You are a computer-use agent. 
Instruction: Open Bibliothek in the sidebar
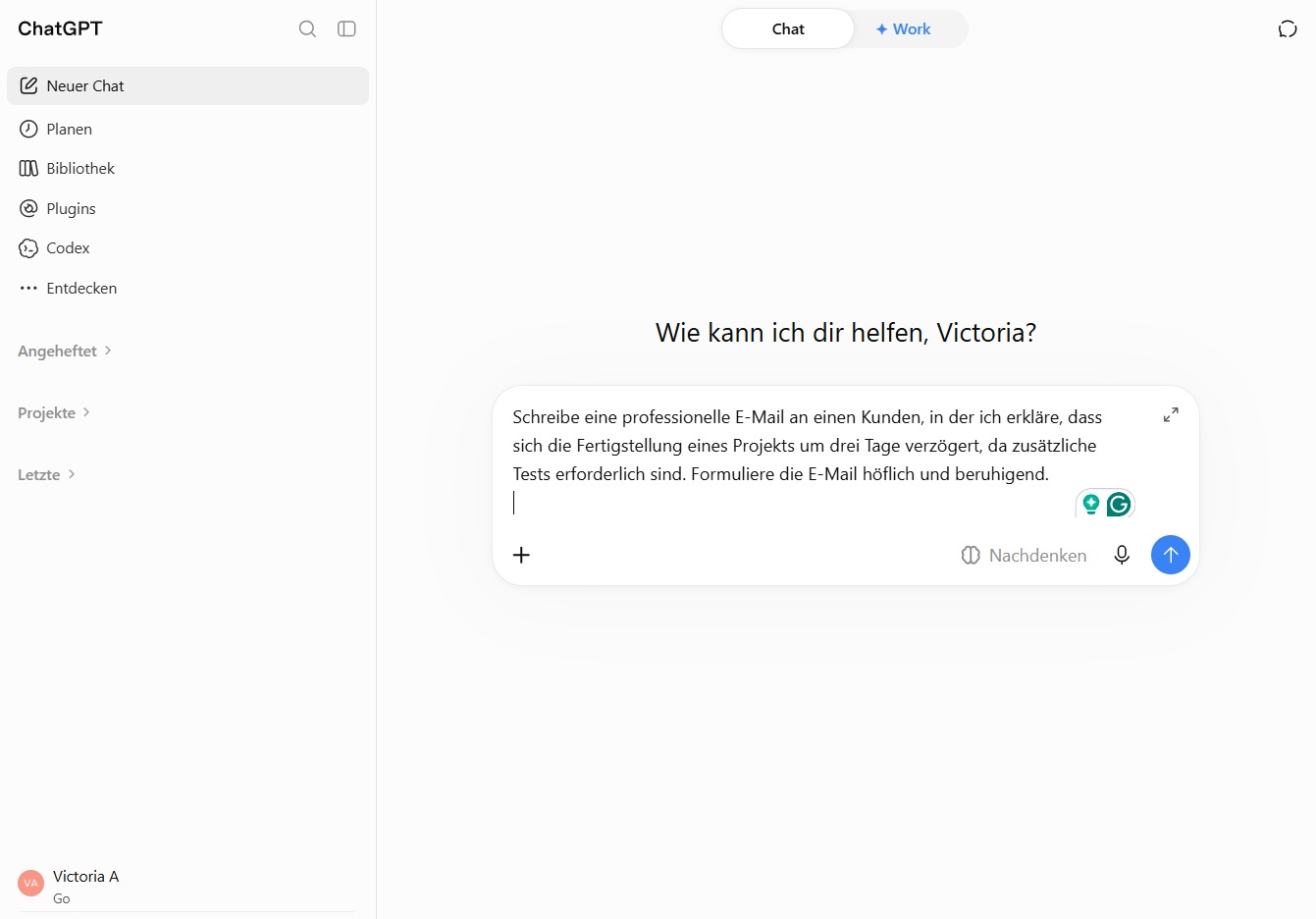[187, 168]
